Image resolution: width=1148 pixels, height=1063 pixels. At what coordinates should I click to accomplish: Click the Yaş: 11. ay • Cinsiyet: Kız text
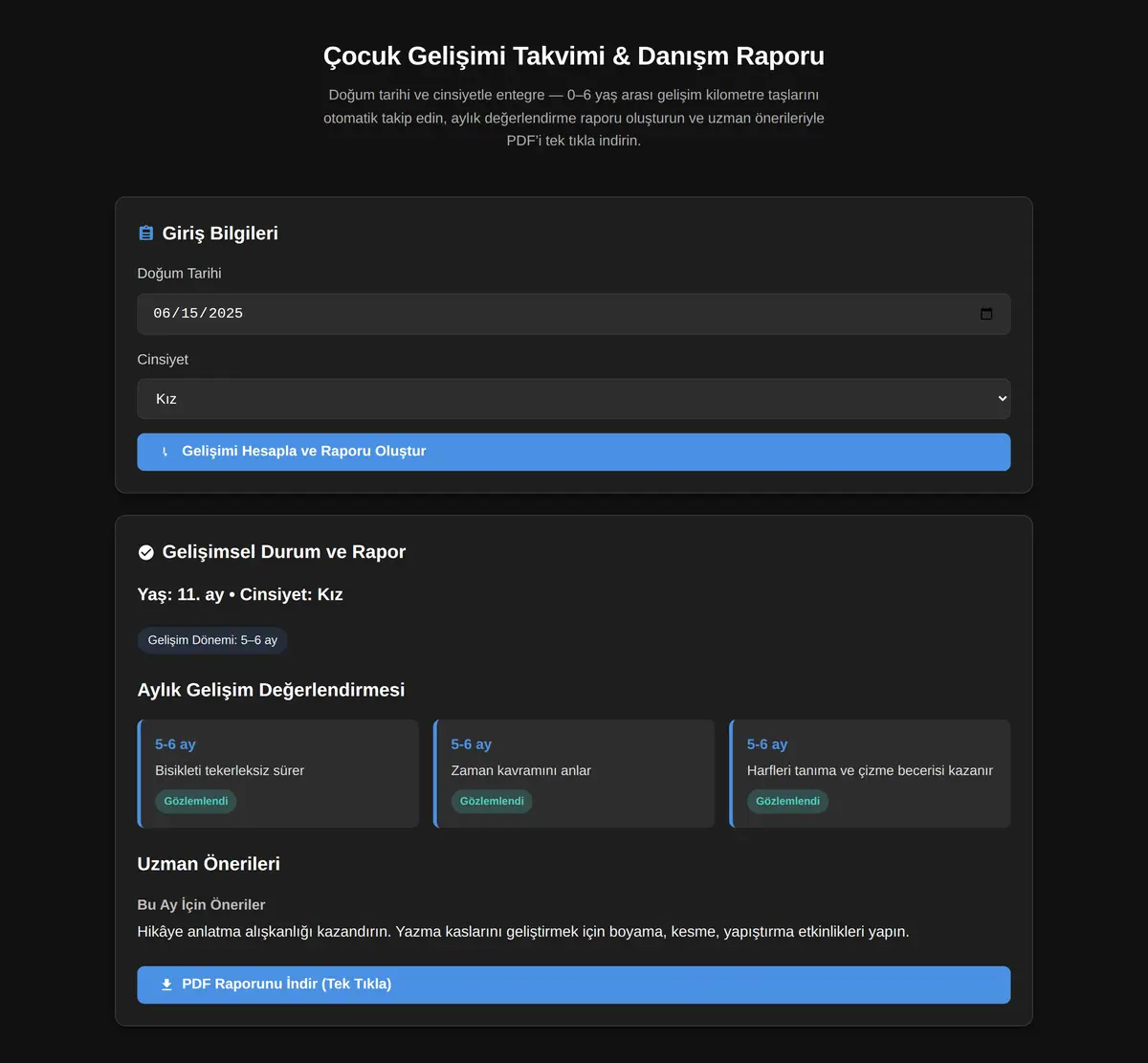pyautogui.click(x=240, y=594)
